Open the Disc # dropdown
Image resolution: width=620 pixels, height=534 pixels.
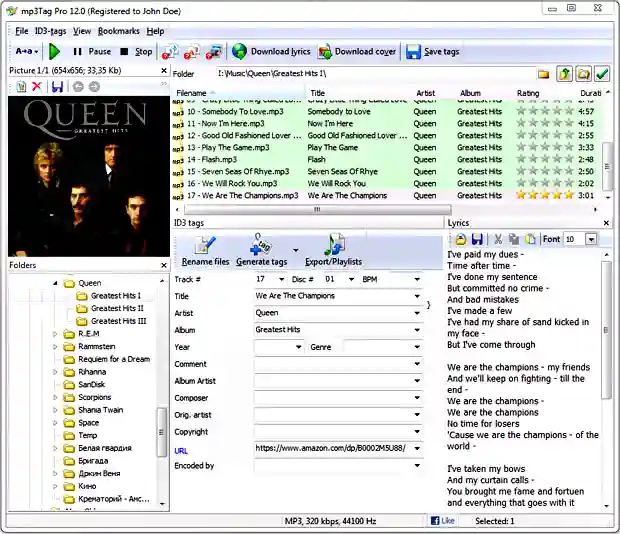(351, 279)
